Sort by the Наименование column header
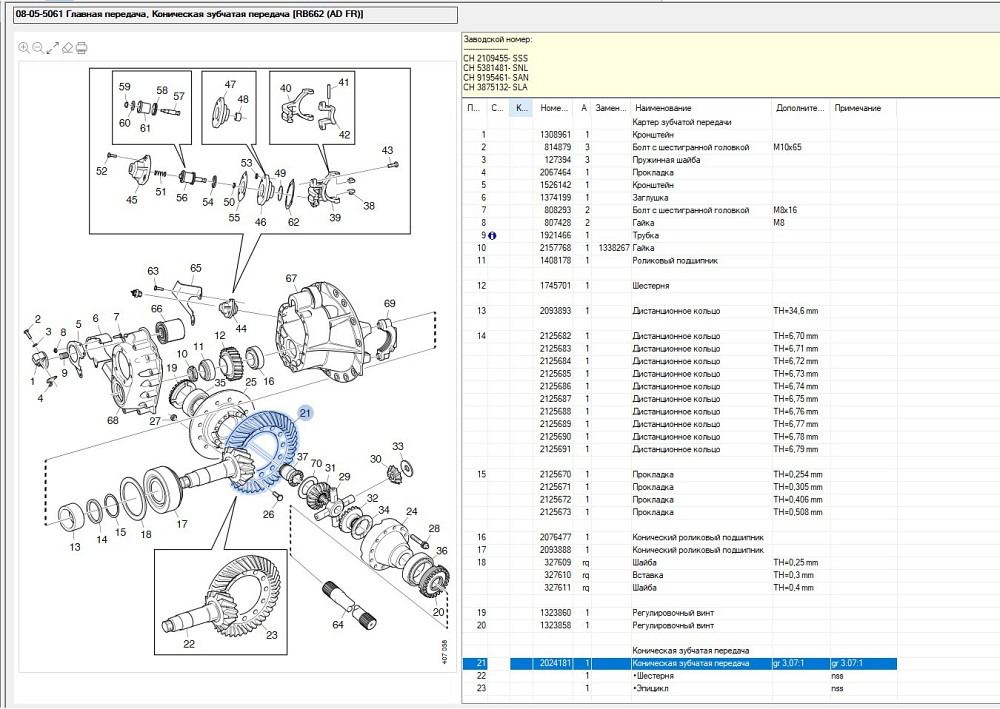 tap(663, 108)
